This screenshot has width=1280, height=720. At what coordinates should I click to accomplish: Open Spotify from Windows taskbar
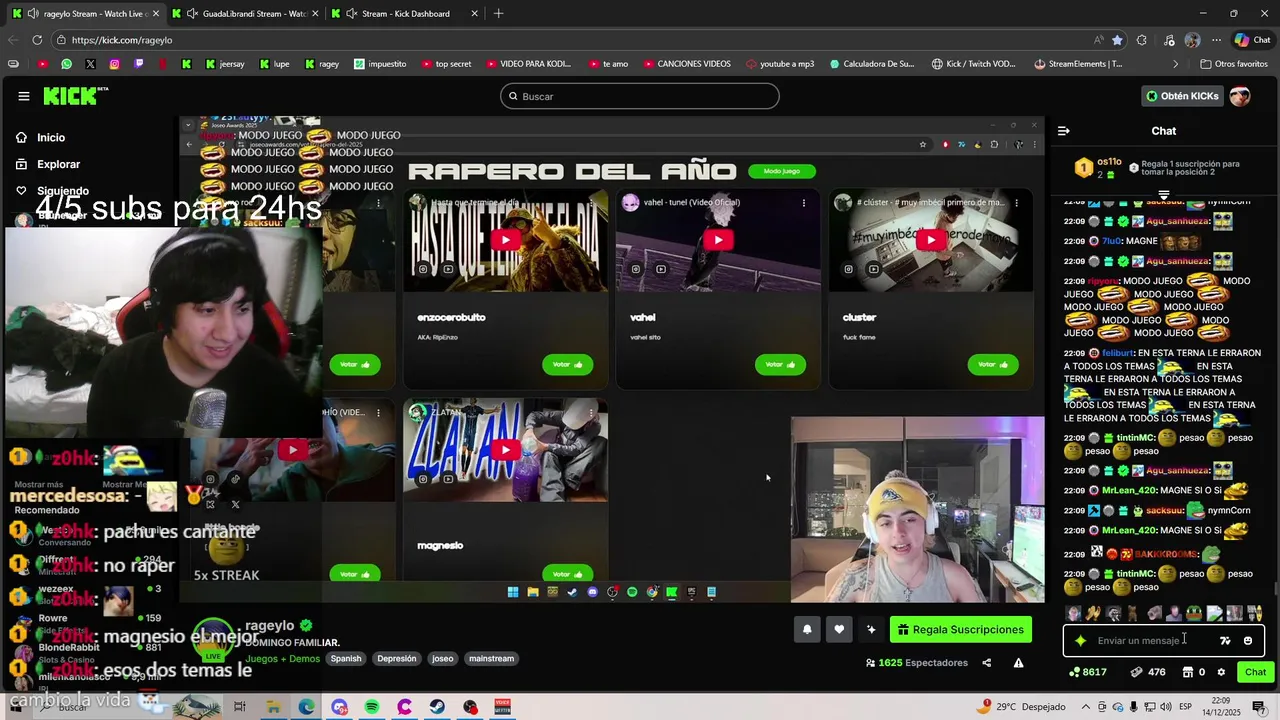[x=372, y=707]
